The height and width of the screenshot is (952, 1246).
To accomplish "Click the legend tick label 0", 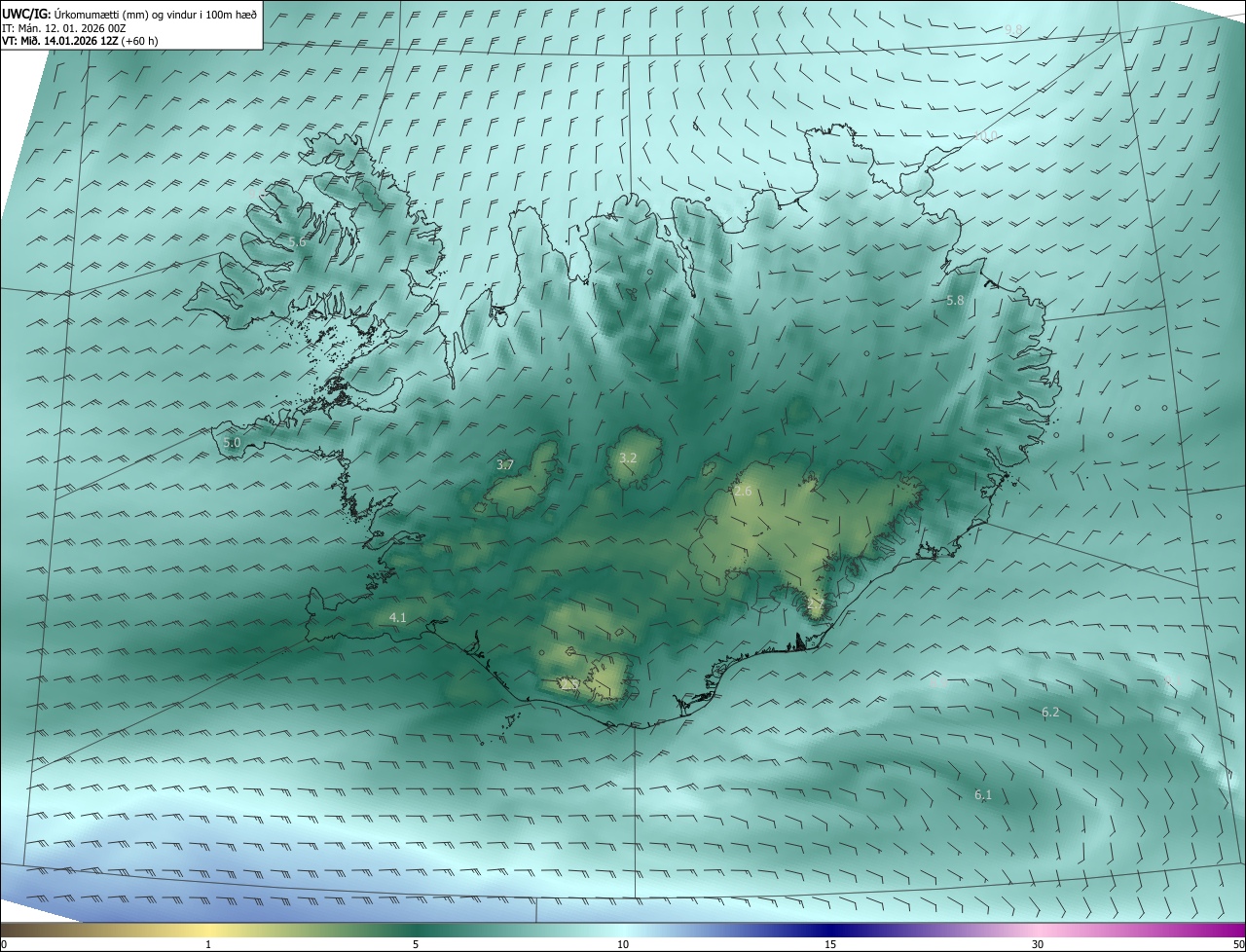I will click(4, 944).
